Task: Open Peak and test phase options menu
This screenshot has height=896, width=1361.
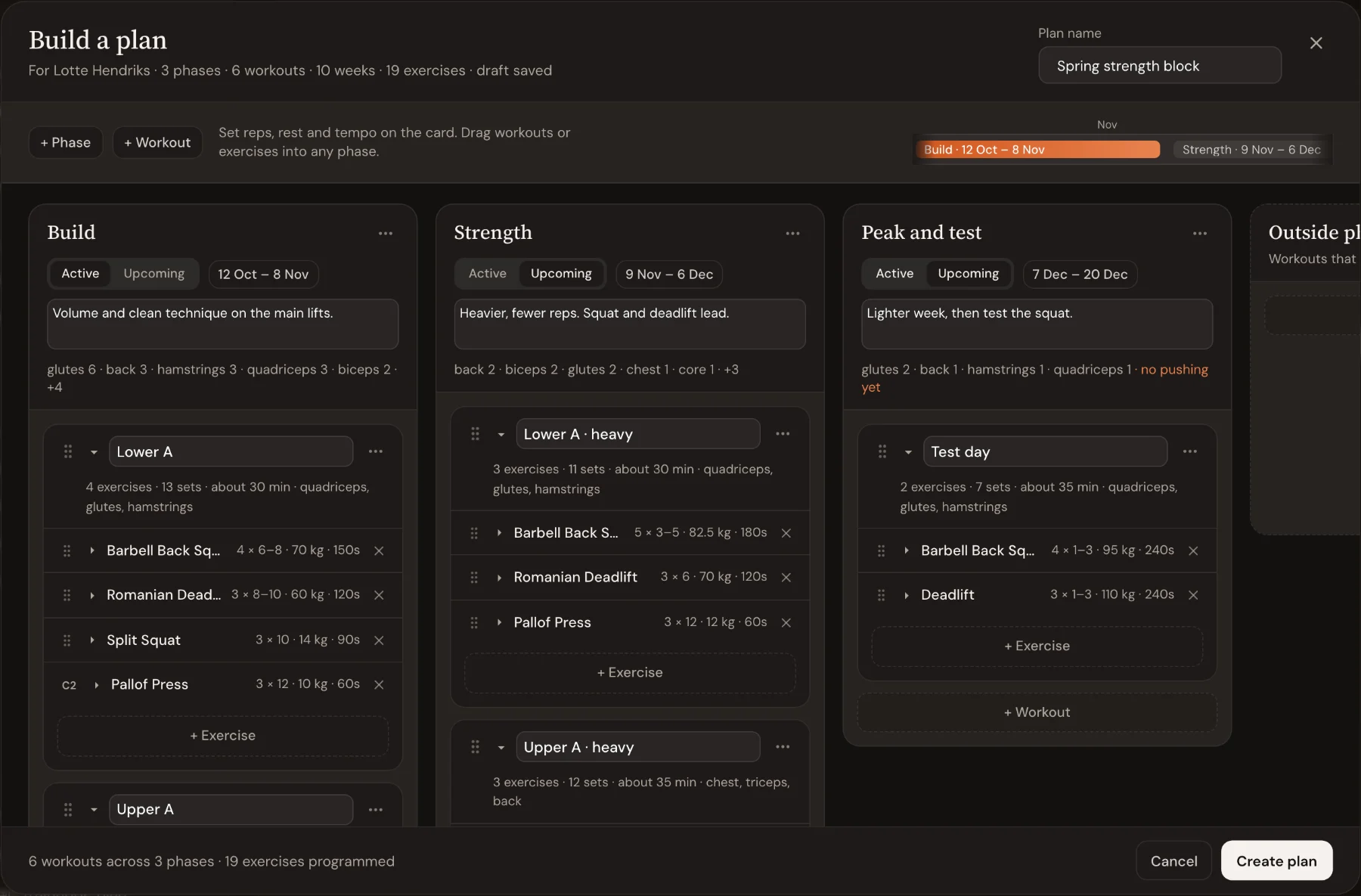Action: 1200,233
